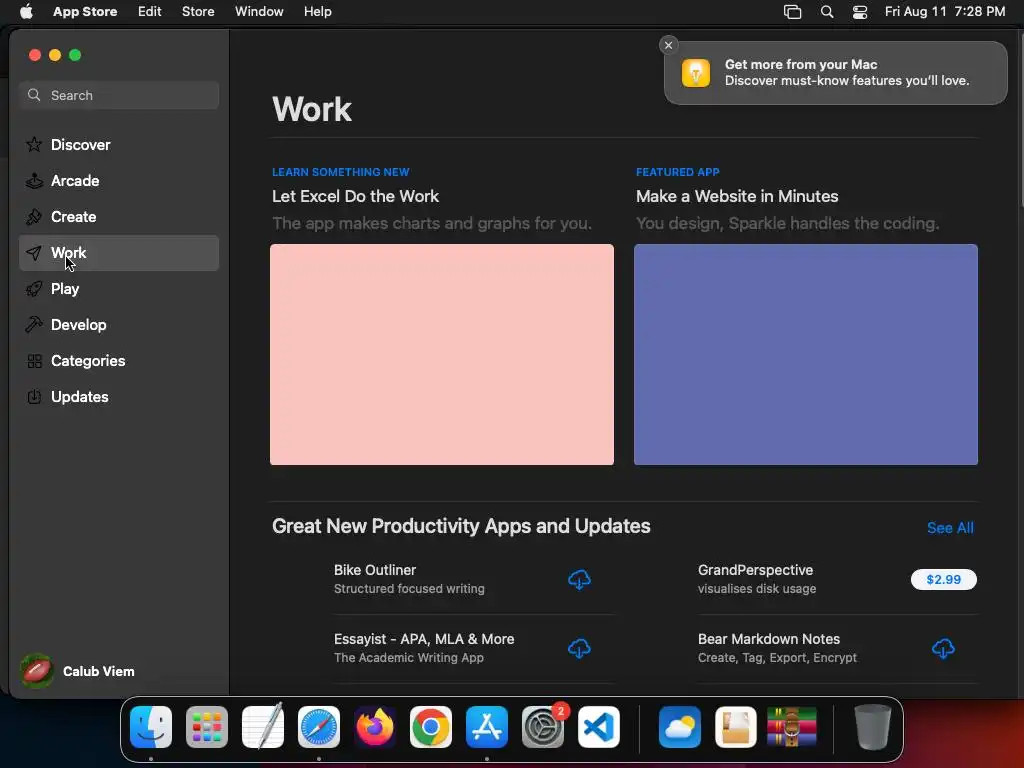Open the Help menu
This screenshot has width=1024, height=768.
(317, 12)
